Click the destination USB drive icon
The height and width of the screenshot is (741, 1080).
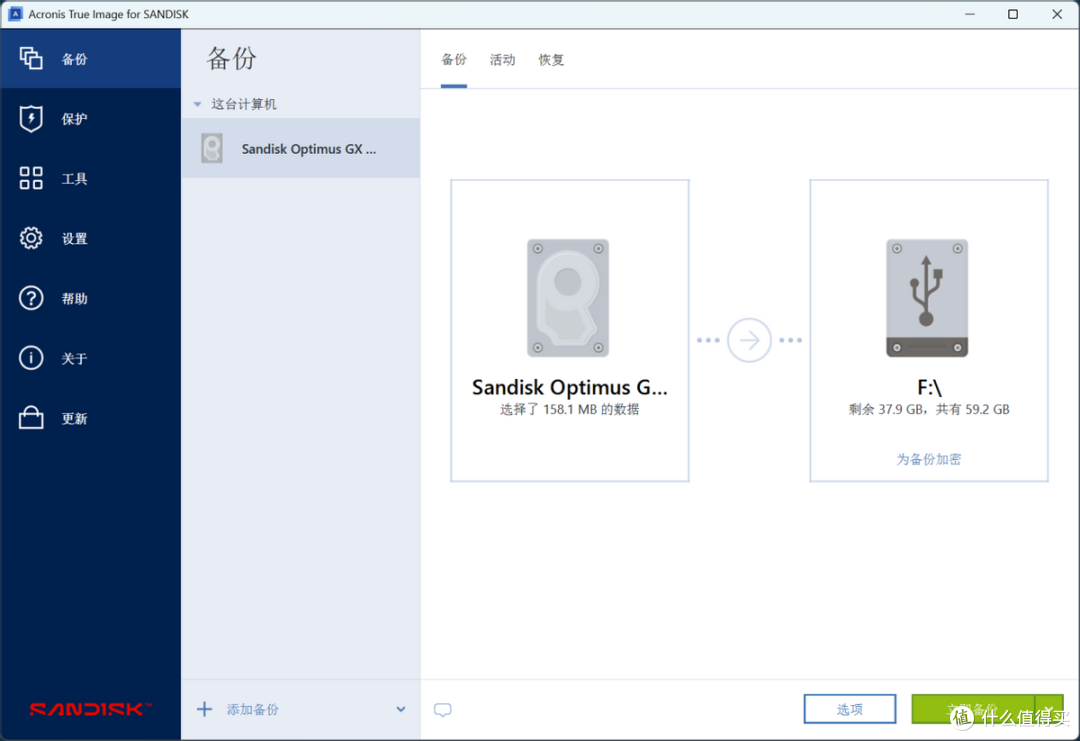pos(927,298)
